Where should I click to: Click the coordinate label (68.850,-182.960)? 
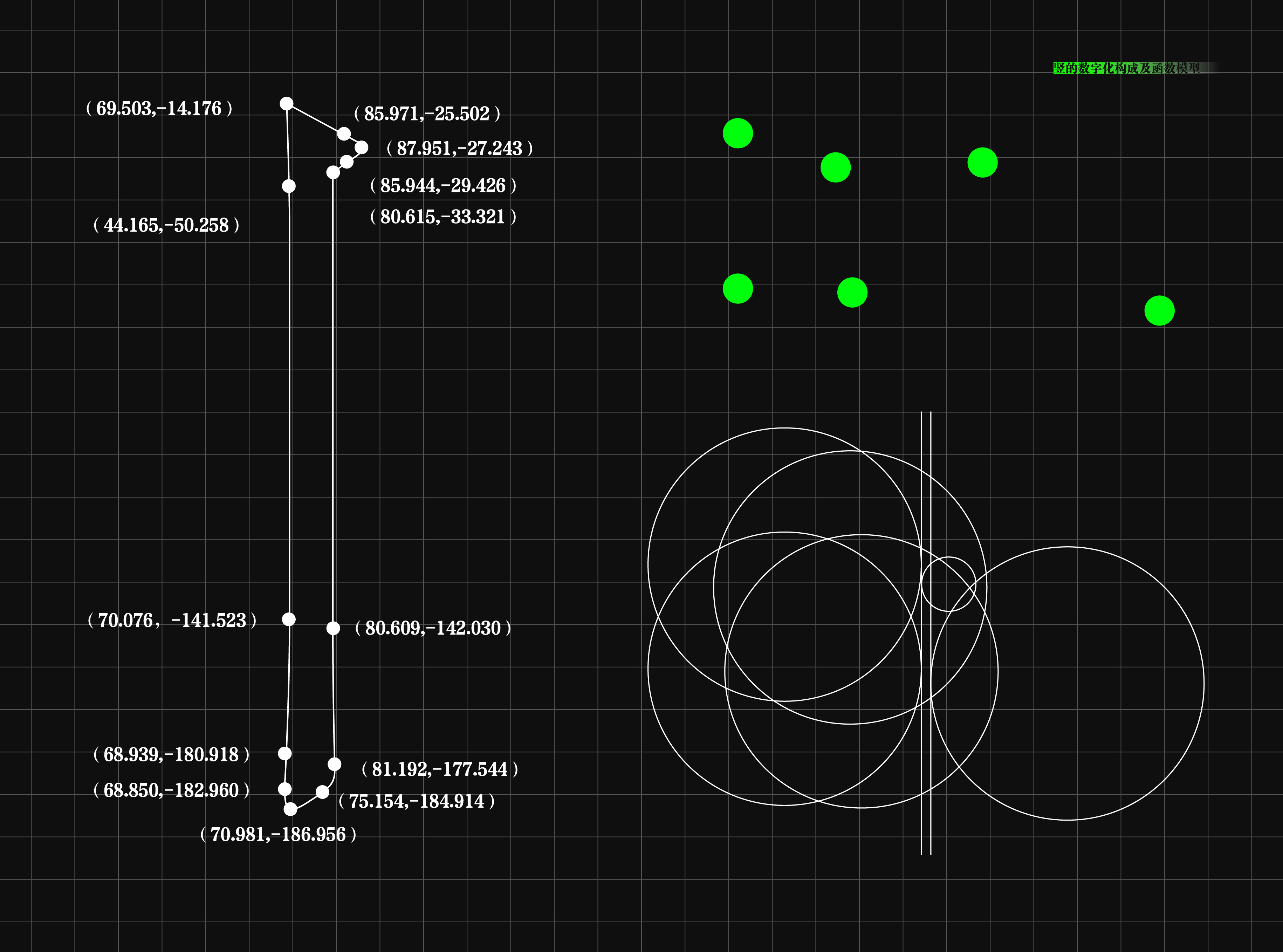[172, 790]
